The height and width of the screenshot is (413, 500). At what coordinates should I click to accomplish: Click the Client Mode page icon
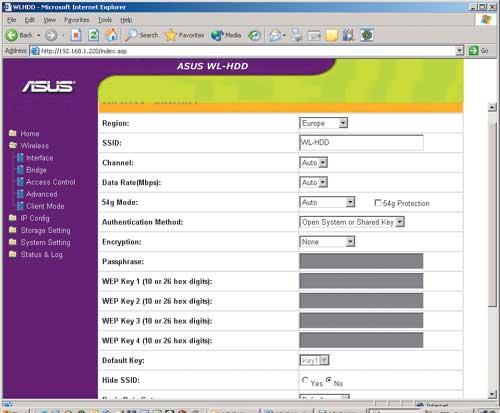[21, 206]
